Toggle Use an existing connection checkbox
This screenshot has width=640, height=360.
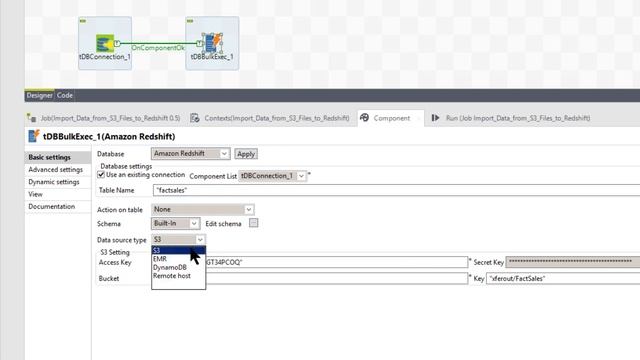point(101,175)
